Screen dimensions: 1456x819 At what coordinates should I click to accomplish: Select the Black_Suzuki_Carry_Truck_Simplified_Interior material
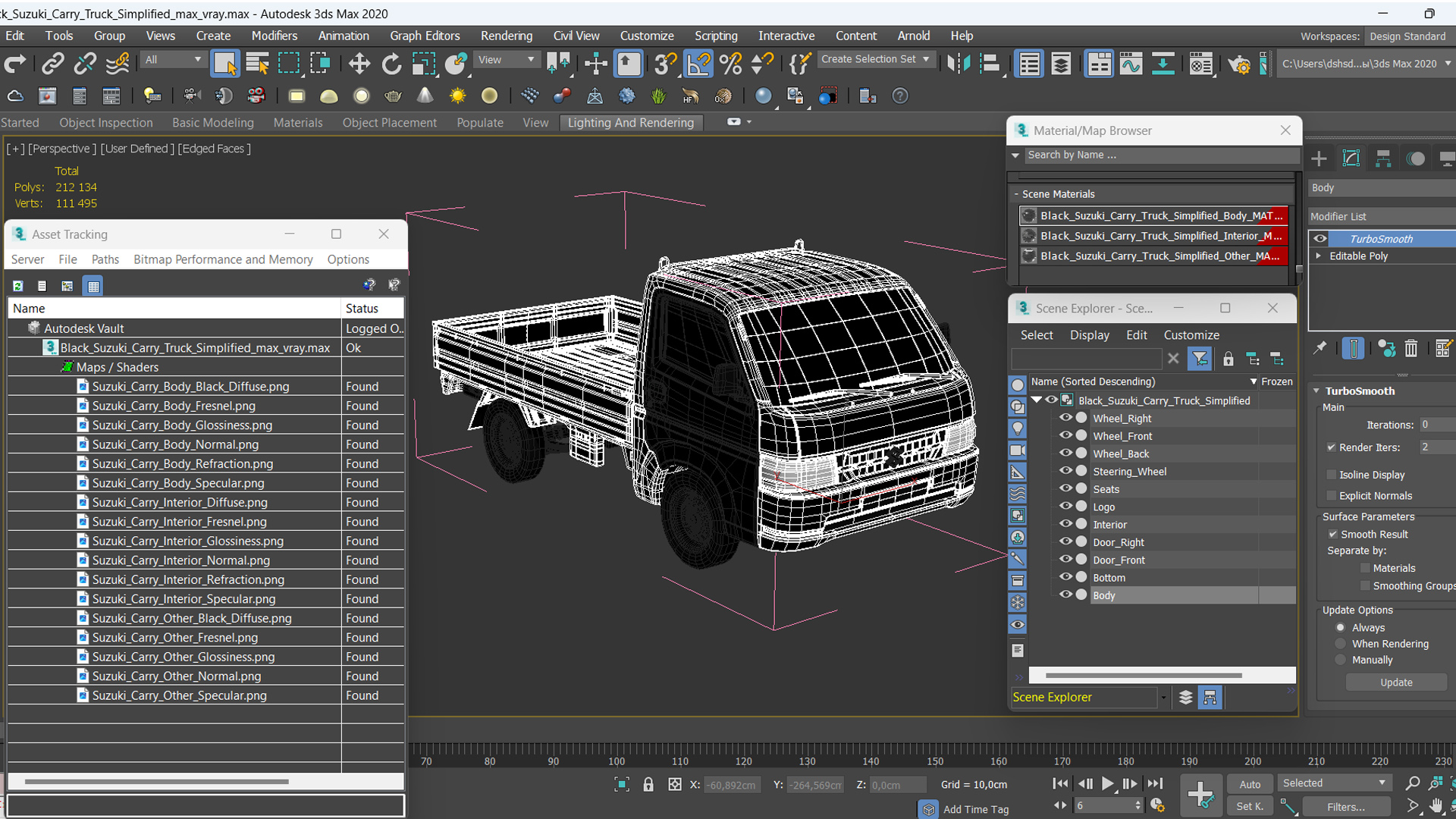click(1153, 236)
